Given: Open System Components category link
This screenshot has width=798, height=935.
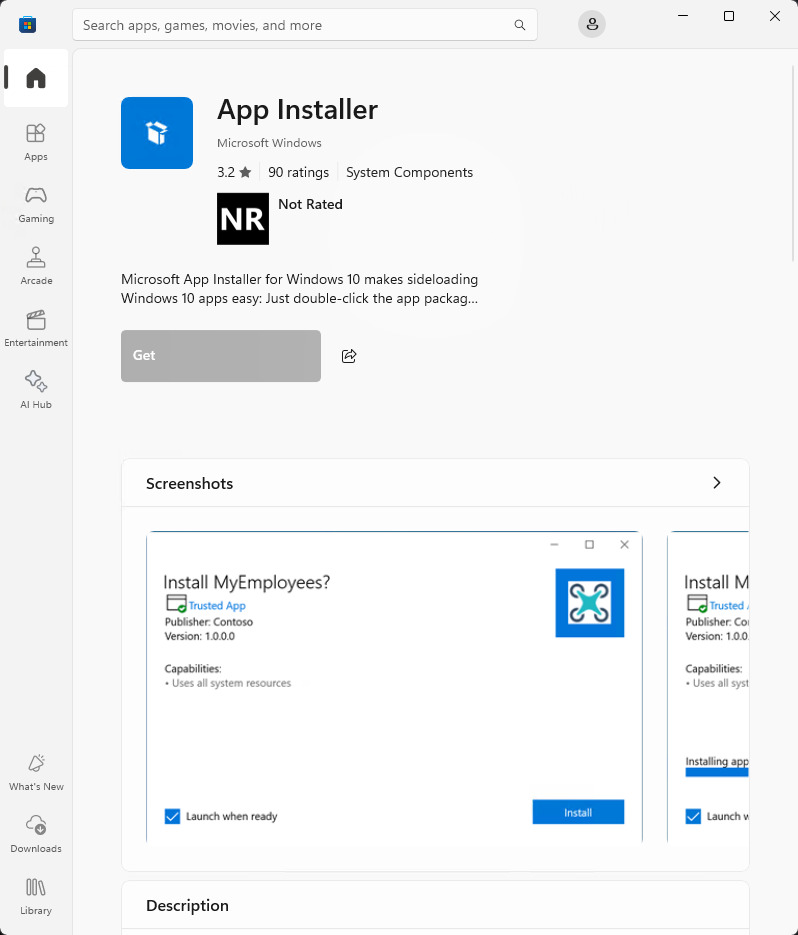Looking at the screenshot, I should [x=410, y=172].
